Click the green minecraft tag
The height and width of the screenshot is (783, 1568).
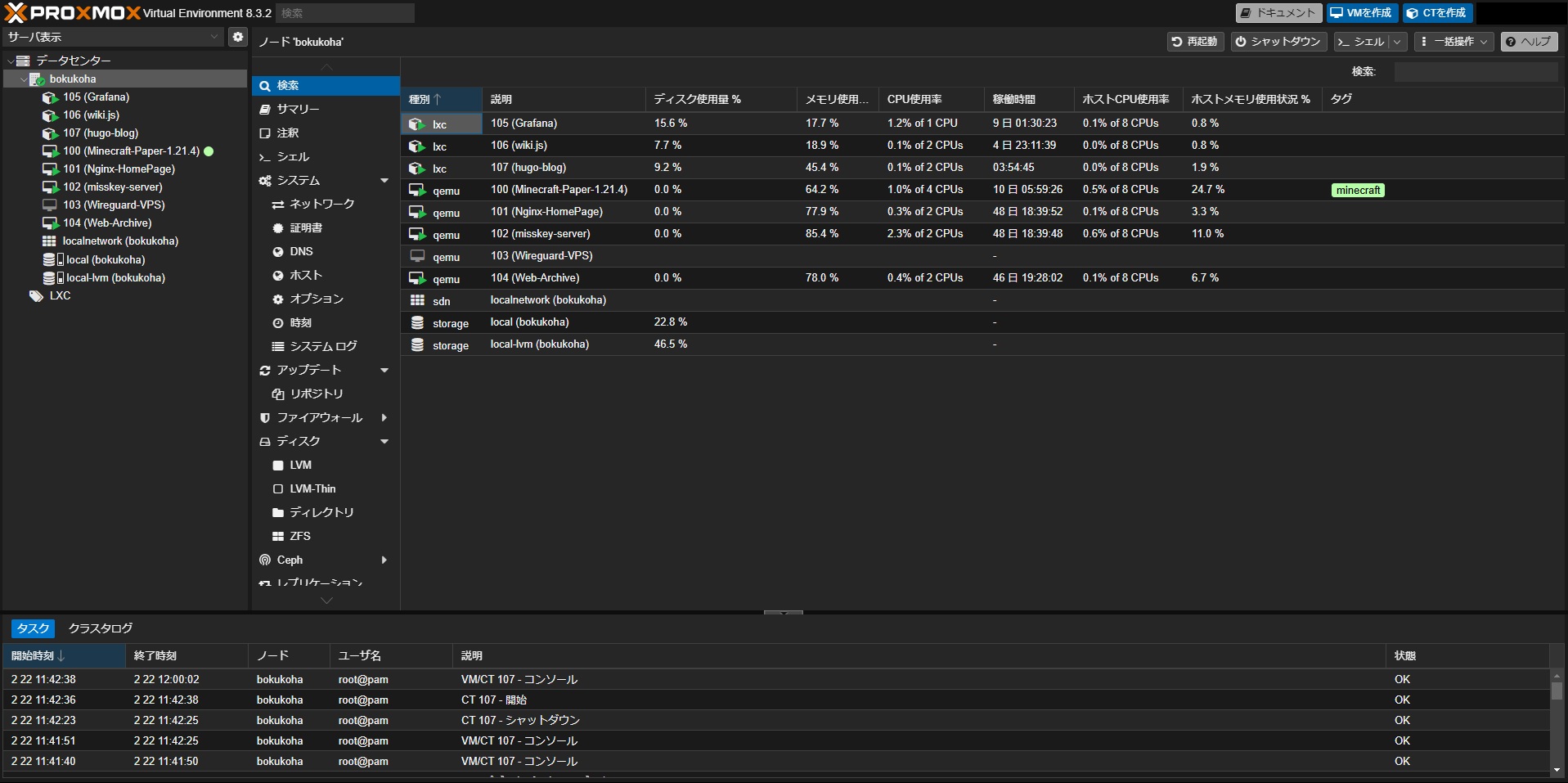[1358, 191]
